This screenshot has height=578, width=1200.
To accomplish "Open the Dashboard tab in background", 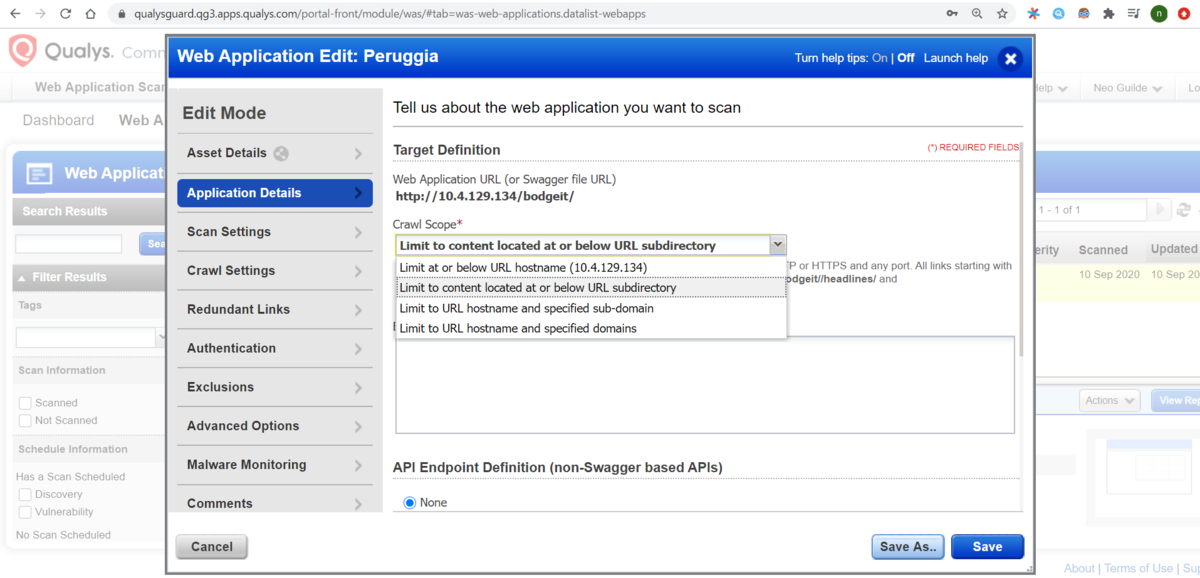I will (58, 120).
